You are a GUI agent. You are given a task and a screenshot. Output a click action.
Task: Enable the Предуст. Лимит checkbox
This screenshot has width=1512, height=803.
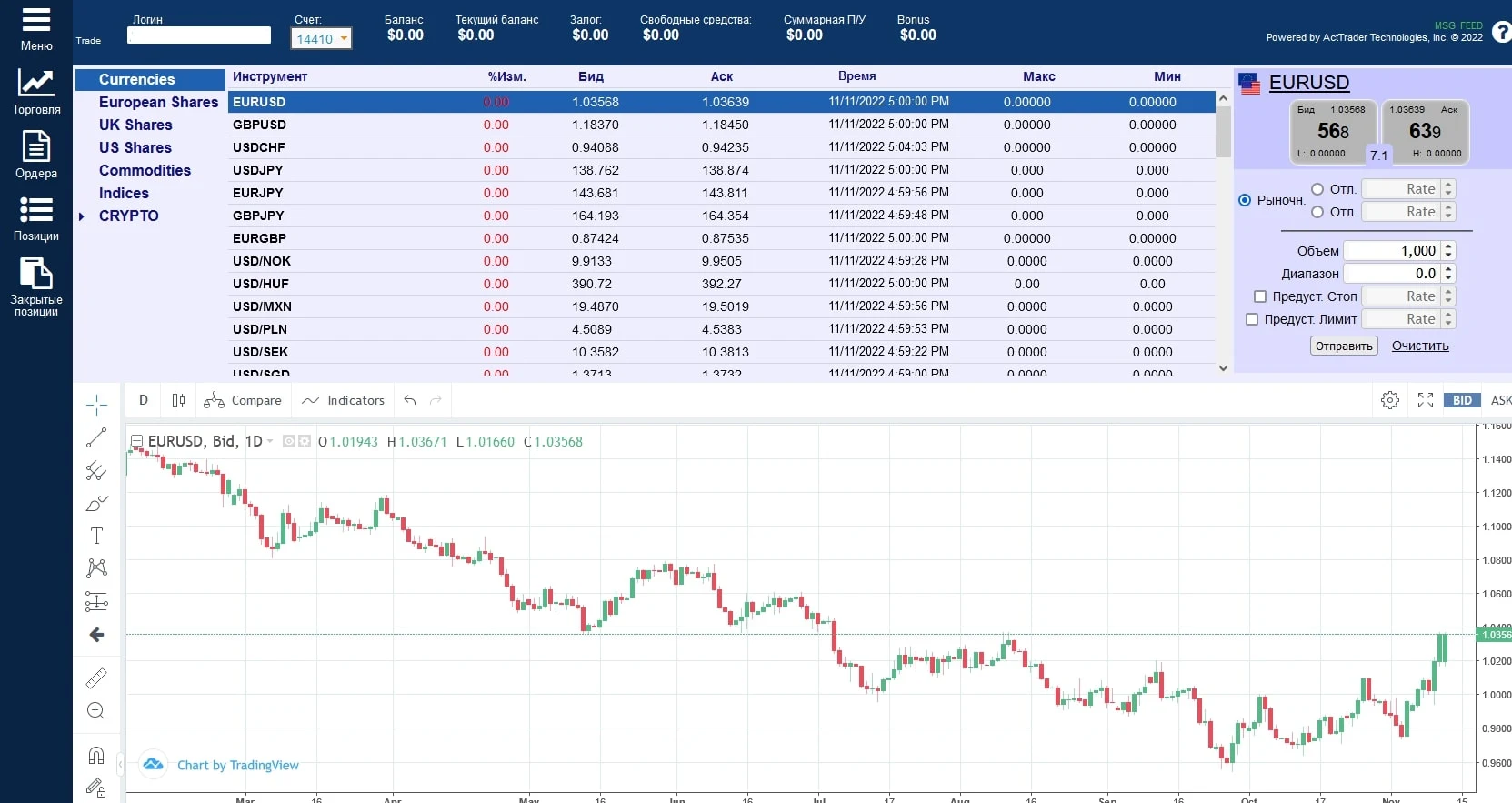[x=1252, y=319]
